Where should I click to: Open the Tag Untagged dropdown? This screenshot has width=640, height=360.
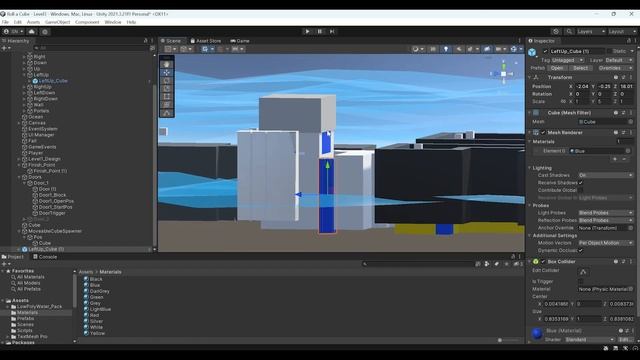(x=567, y=60)
